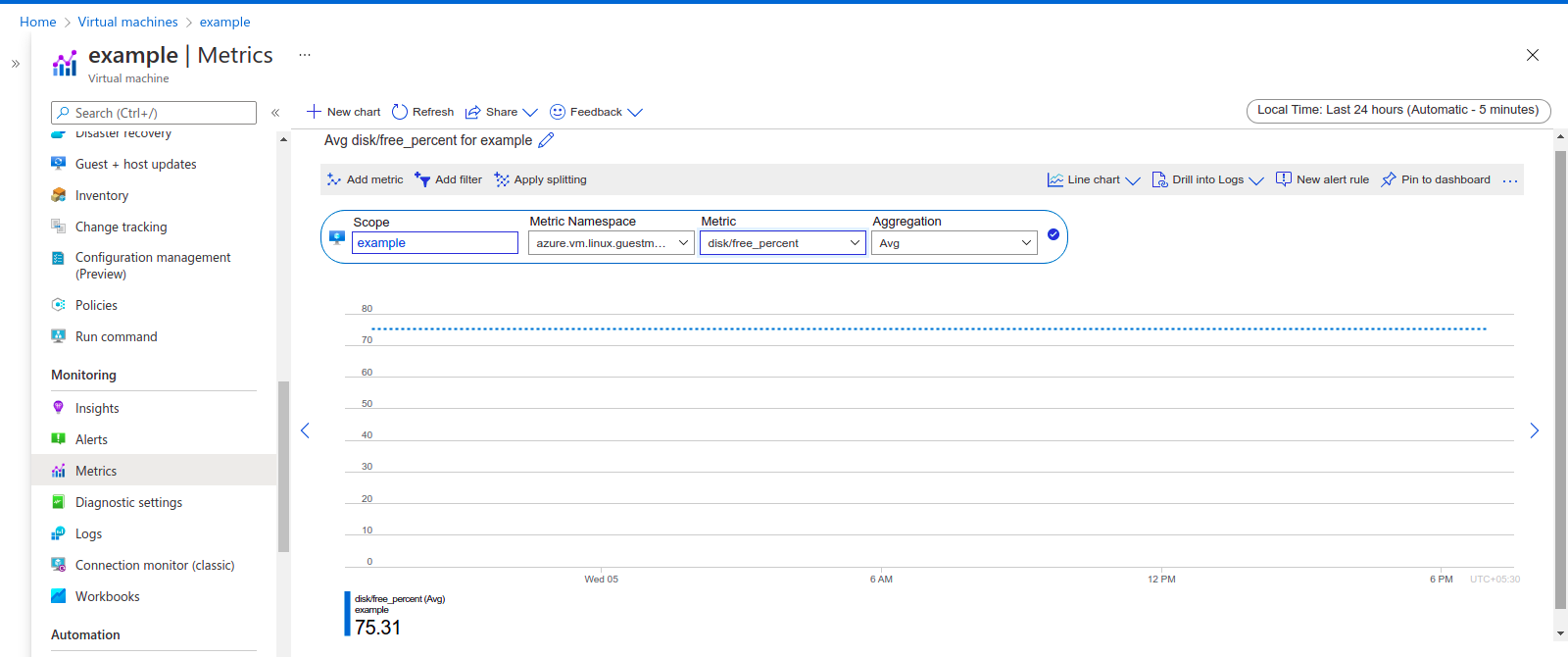Click the New alert rule icon

(1284, 179)
